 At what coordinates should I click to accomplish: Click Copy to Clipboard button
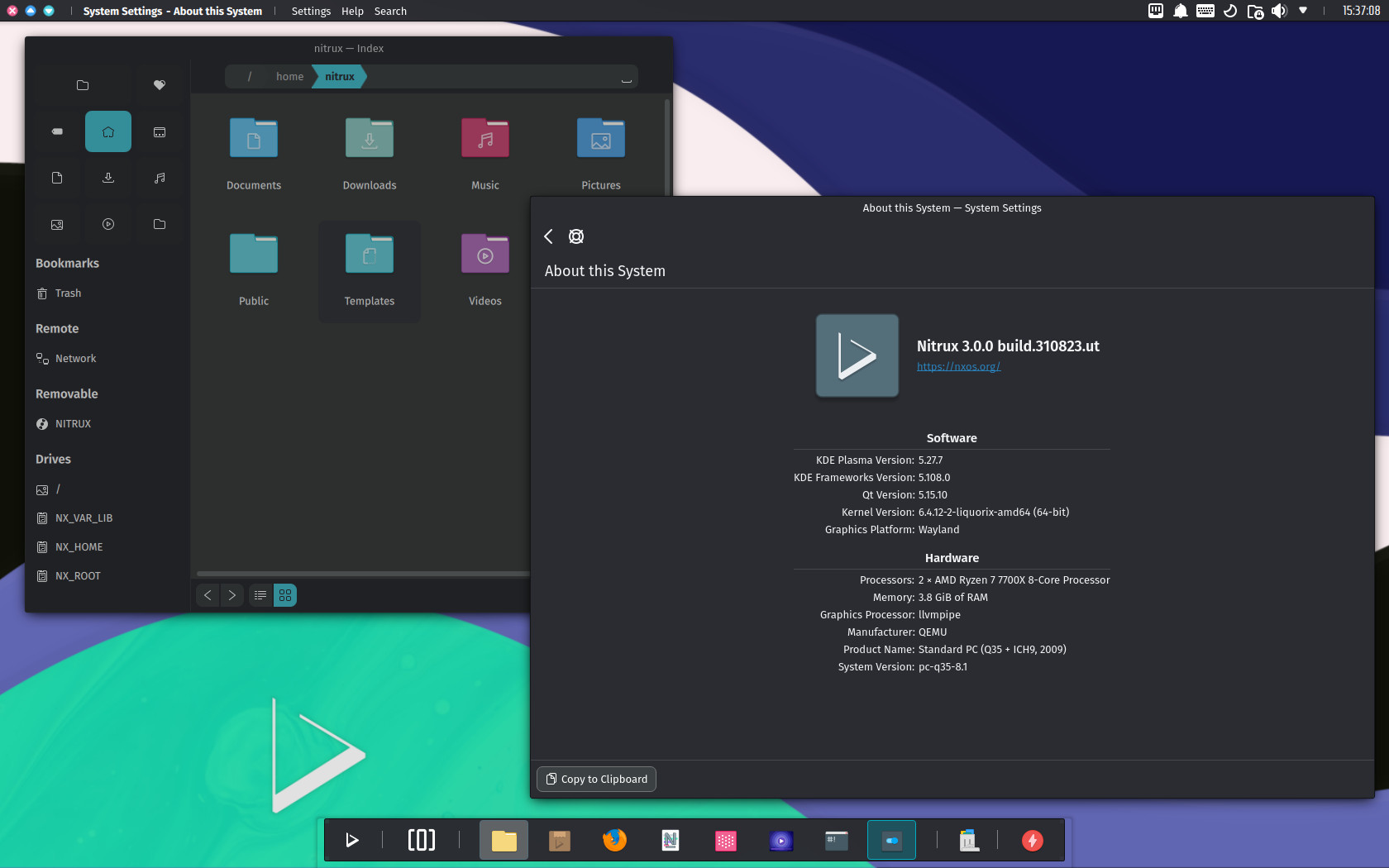pyautogui.click(x=596, y=779)
